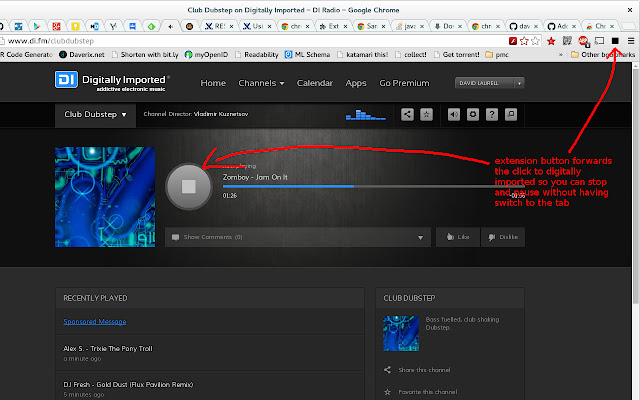Screen dimensions: 640x400
Task: Click the thumbs-down Dislike button
Action: point(503,237)
